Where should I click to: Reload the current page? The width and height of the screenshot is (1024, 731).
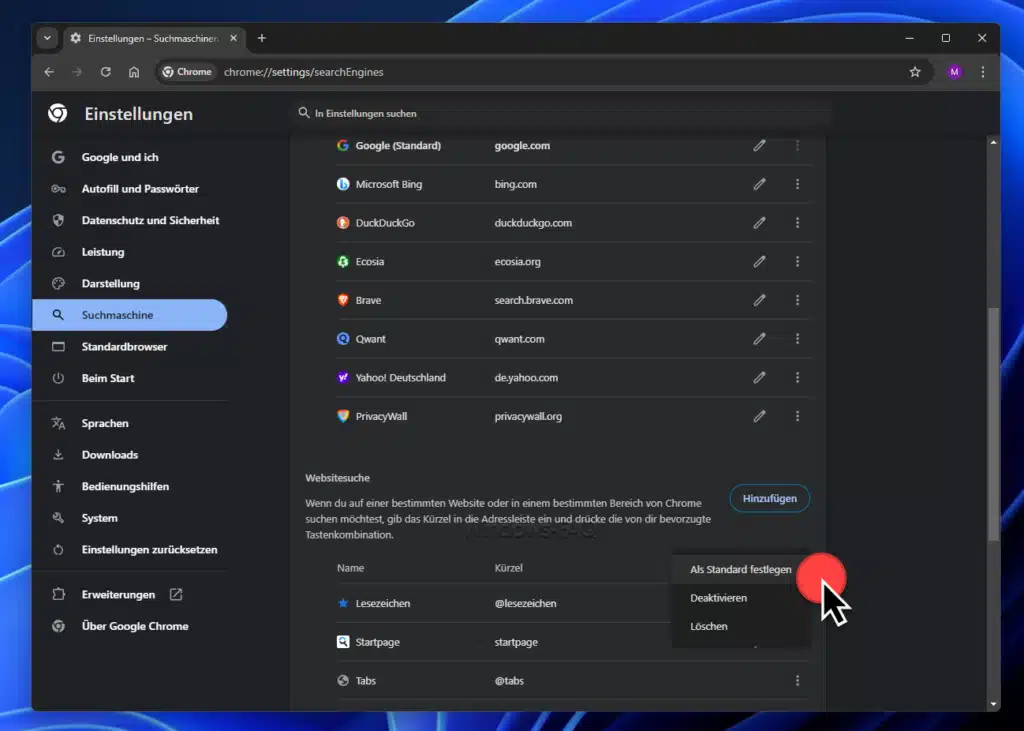[105, 72]
